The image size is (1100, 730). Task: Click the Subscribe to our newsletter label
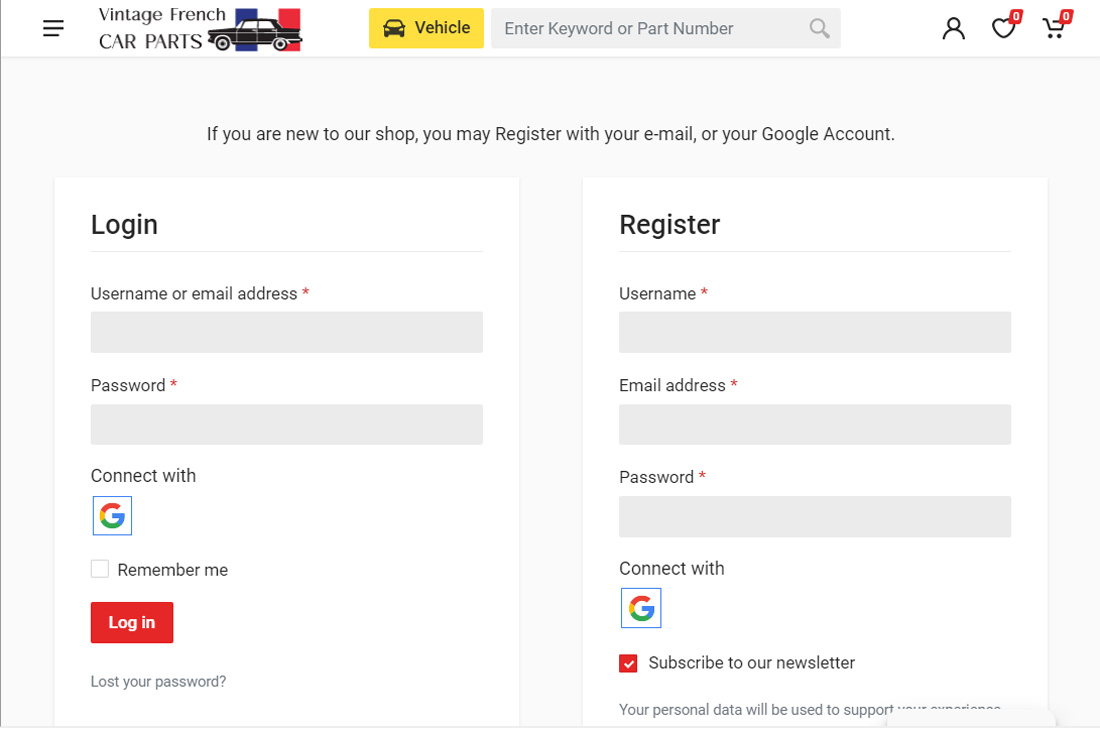pyautogui.click(x=751, y=663)
